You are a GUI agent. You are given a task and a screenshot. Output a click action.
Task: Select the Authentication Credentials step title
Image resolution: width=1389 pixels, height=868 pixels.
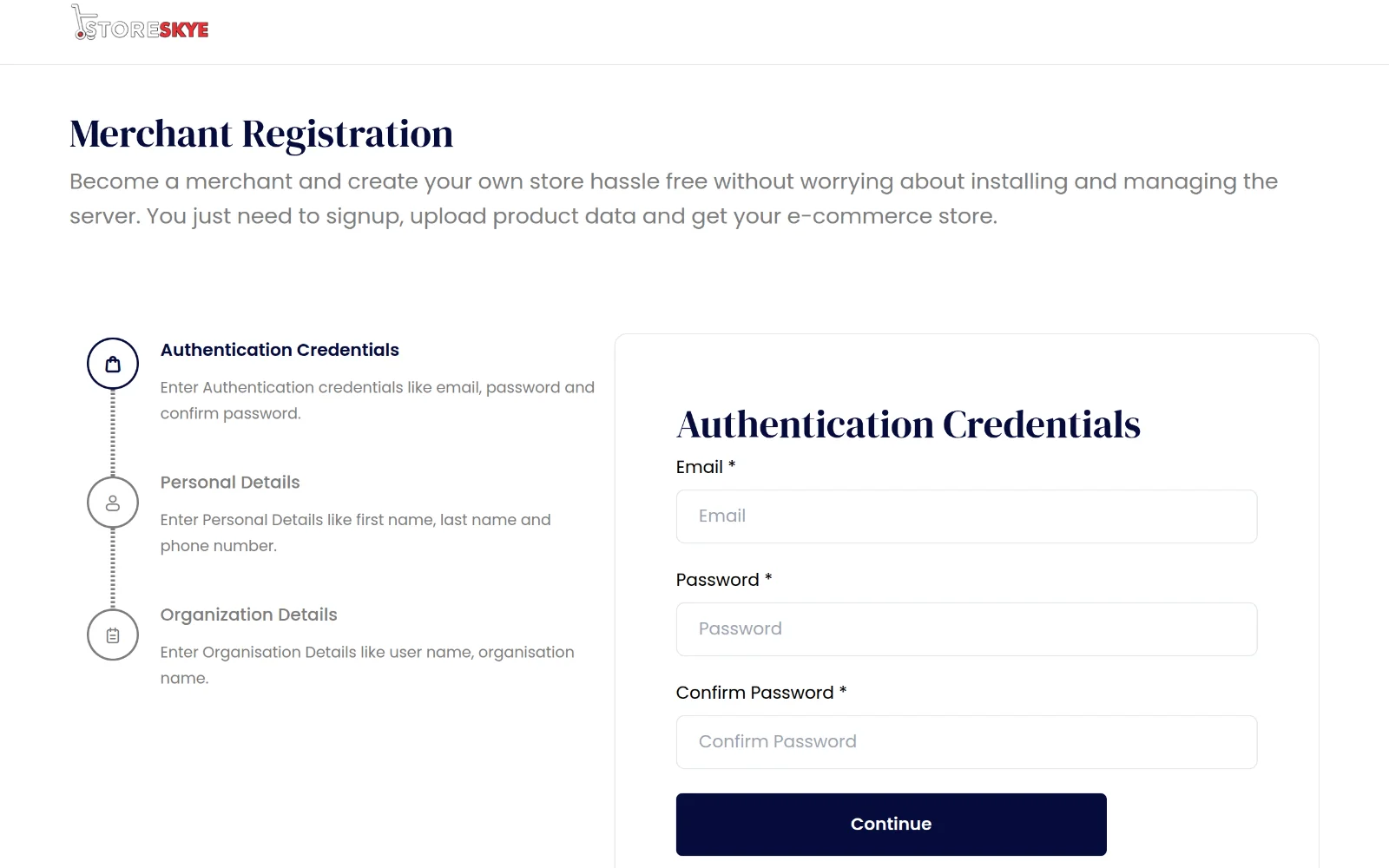pos(280,350)
